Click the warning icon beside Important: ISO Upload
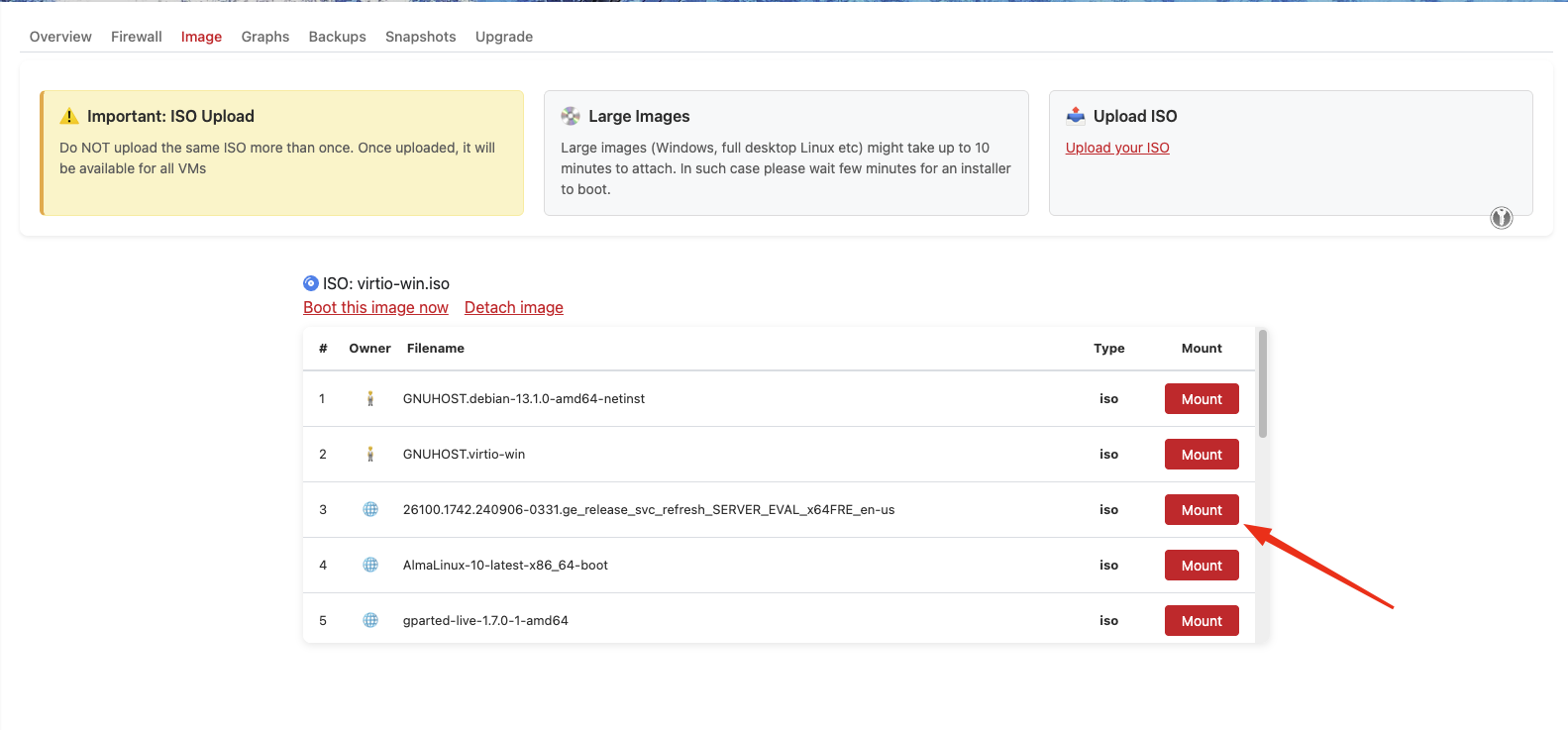Screen dimensions: 1568x730 [69, 116]
